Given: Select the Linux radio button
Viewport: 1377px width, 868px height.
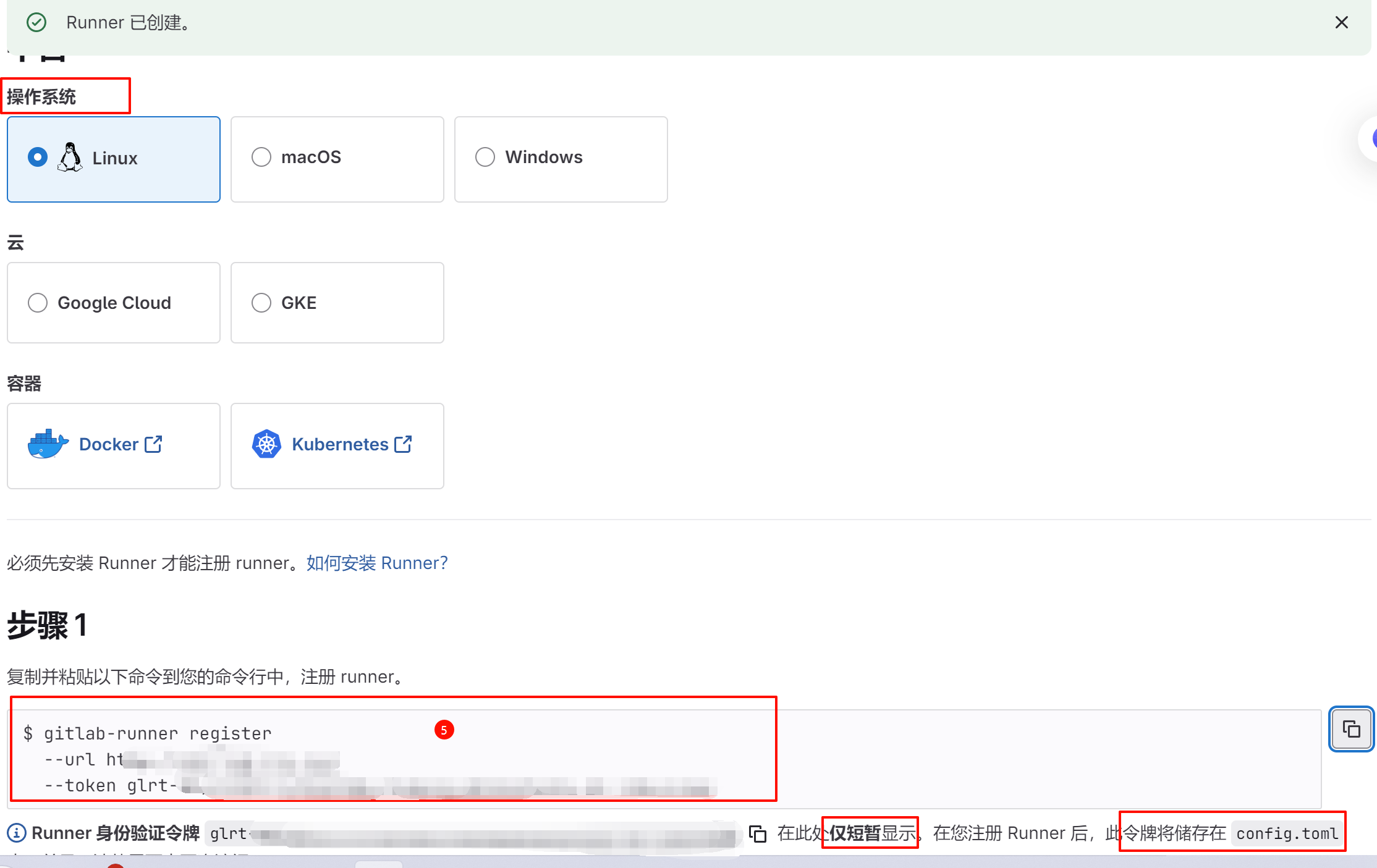Looking at the screenshot, I should [38, 158].
